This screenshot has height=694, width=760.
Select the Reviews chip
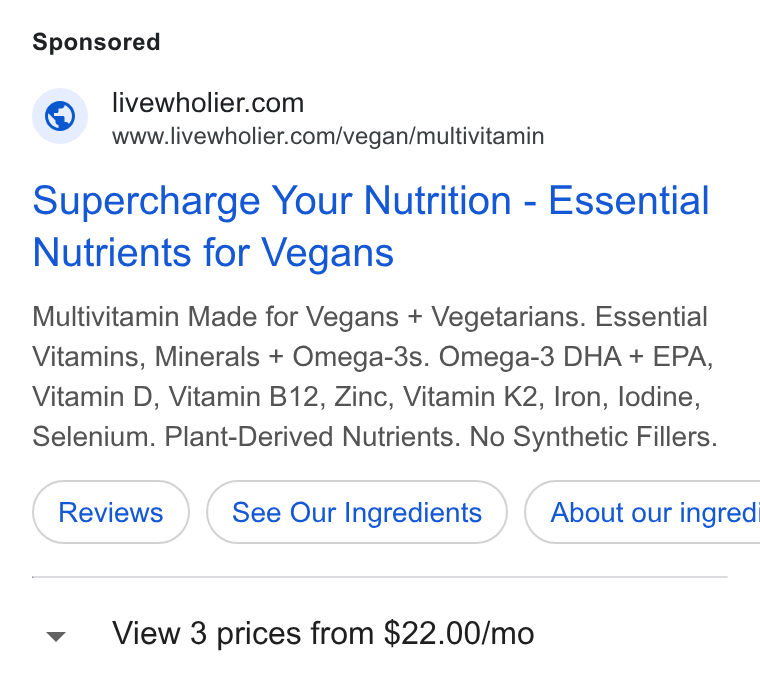tap(111, 512)
